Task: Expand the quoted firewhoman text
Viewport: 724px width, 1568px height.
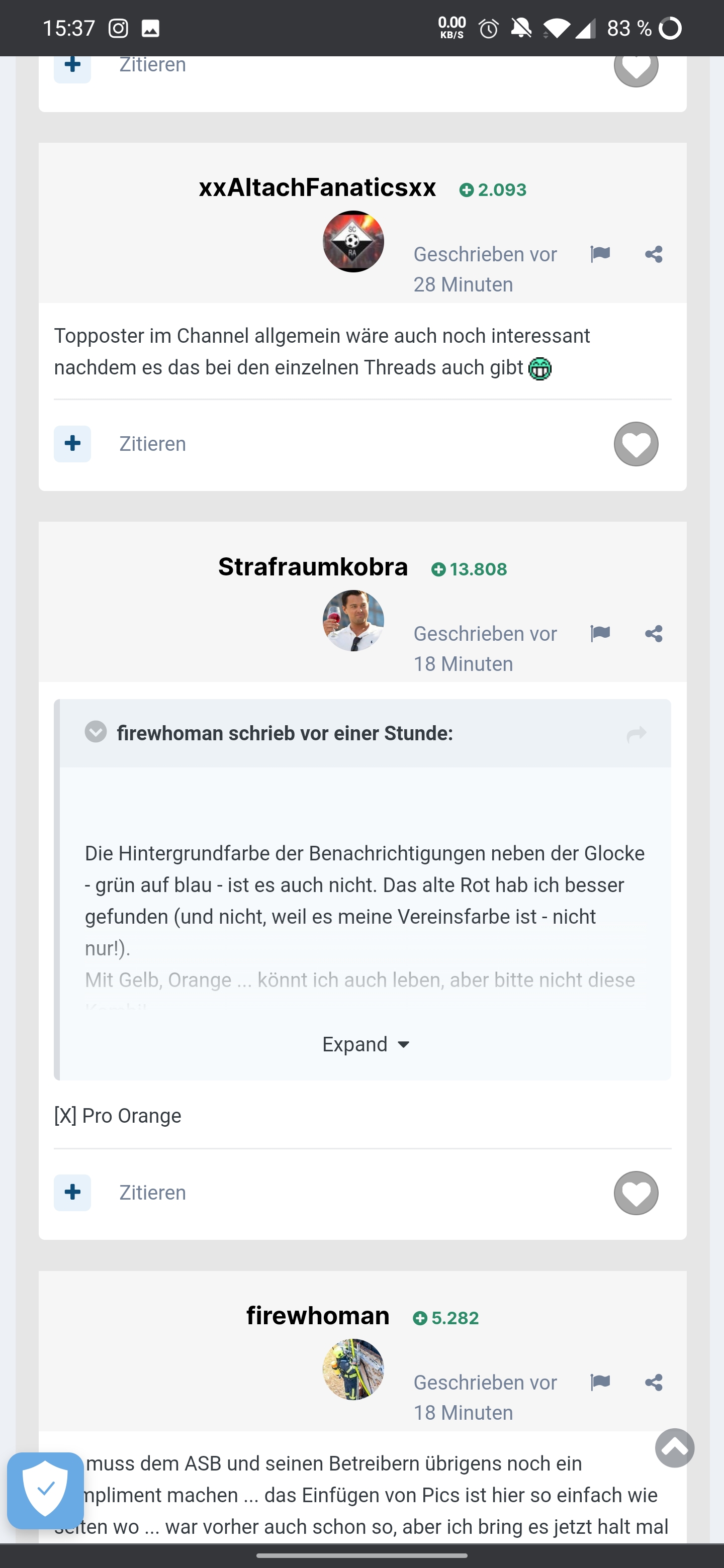Action: point(366,1044)
